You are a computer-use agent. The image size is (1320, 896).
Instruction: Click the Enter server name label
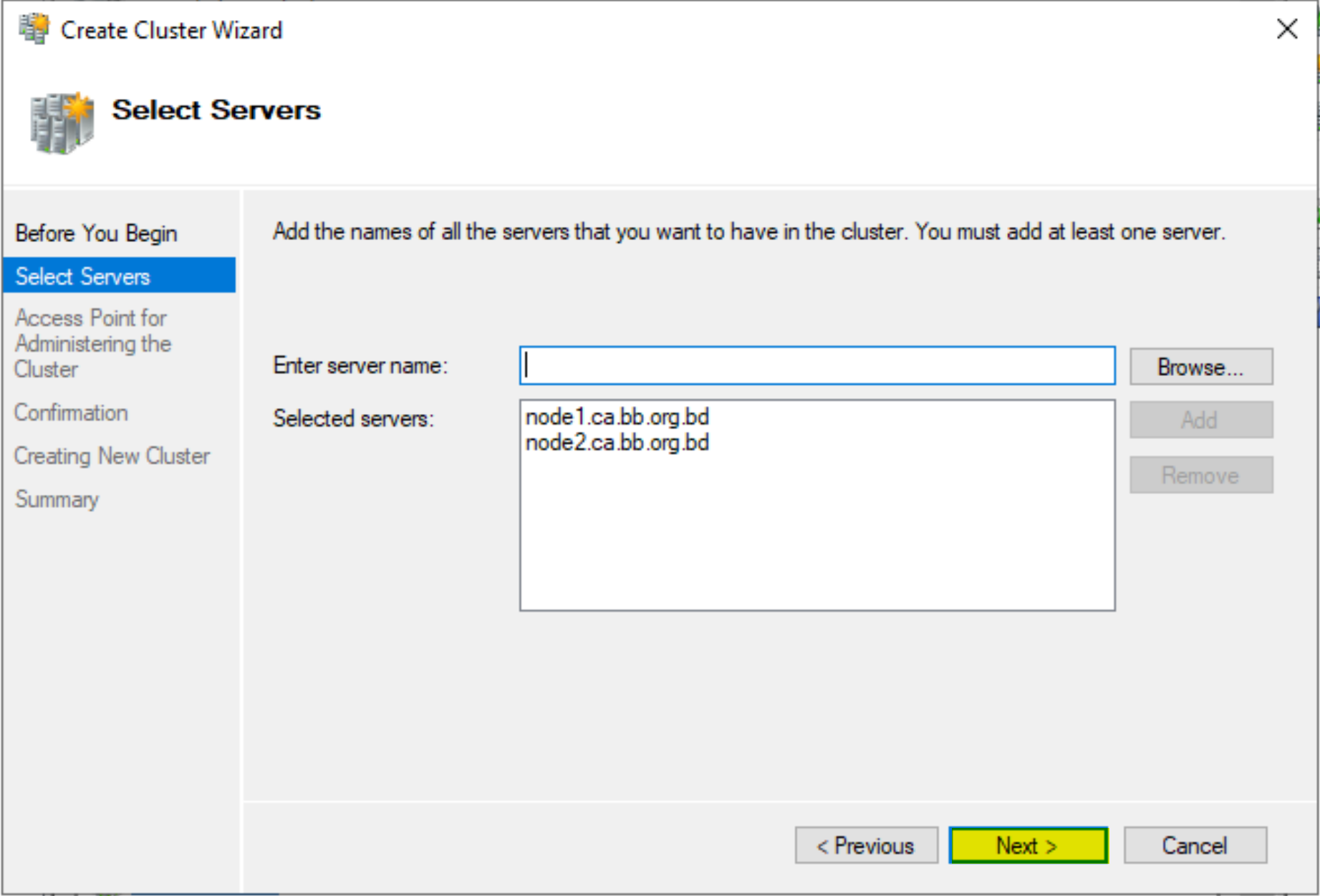360,366
